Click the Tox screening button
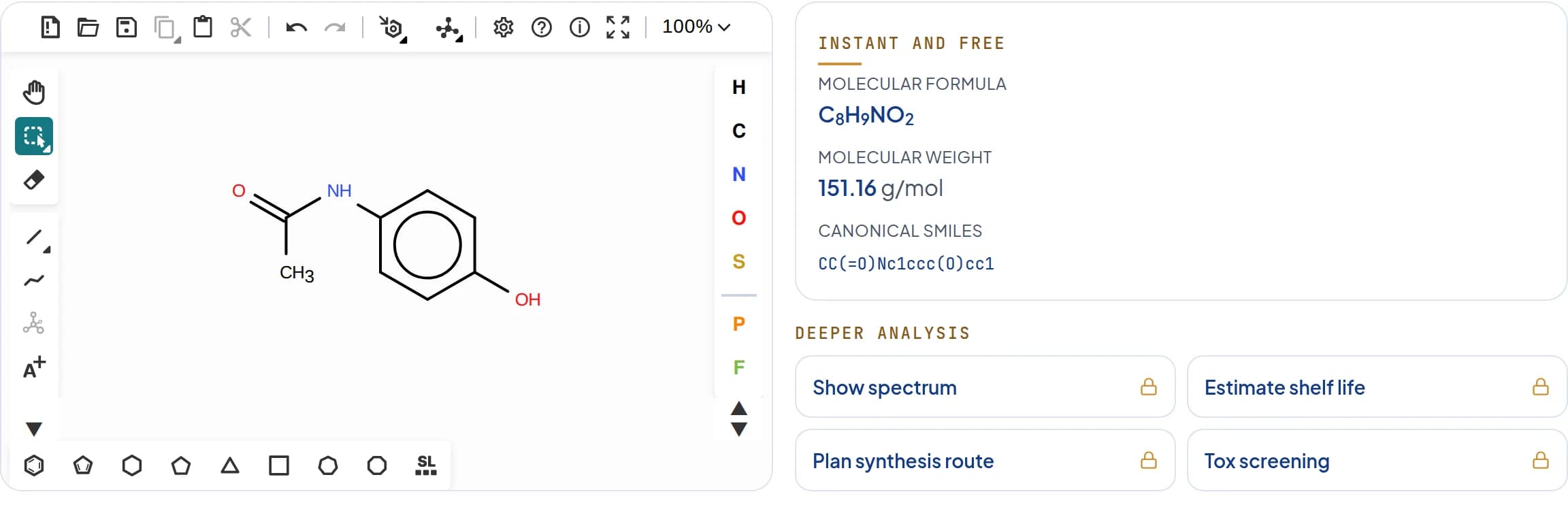Image resolution: width=1568 pixels, height=524 pixels. coord(1377,460)
